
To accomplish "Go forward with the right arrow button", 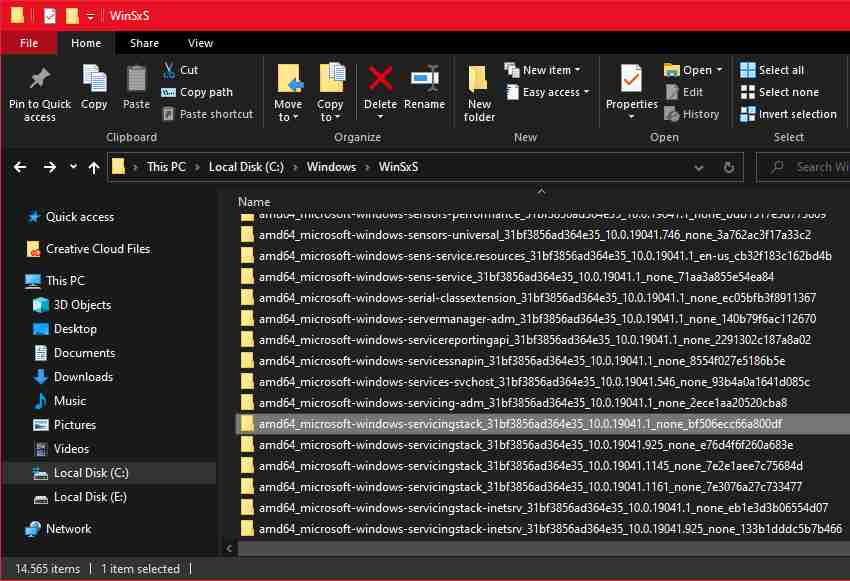I will coord(49,167).
